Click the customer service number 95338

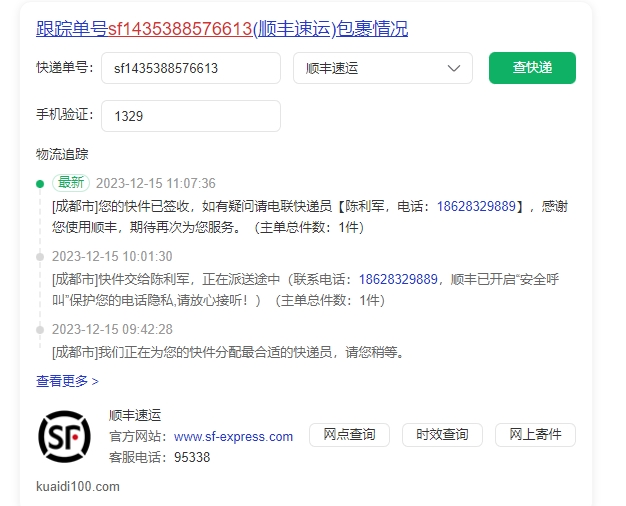coord(192,457)
